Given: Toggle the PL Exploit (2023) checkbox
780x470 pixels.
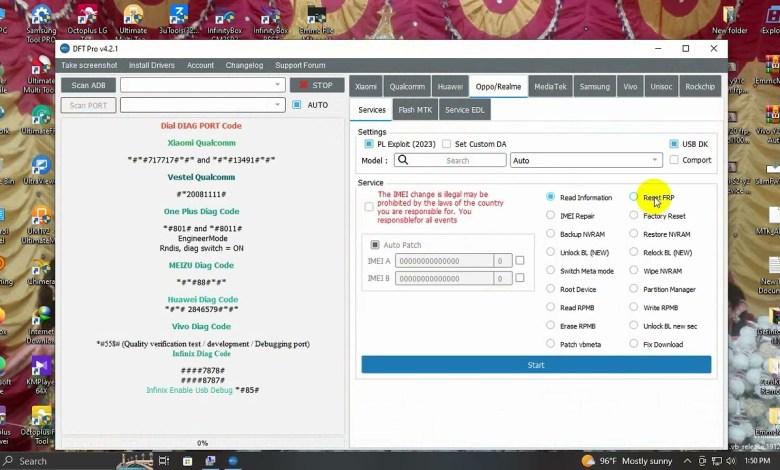Looking at the screenshot, I should pyautogui.click(x=369, y=144).
